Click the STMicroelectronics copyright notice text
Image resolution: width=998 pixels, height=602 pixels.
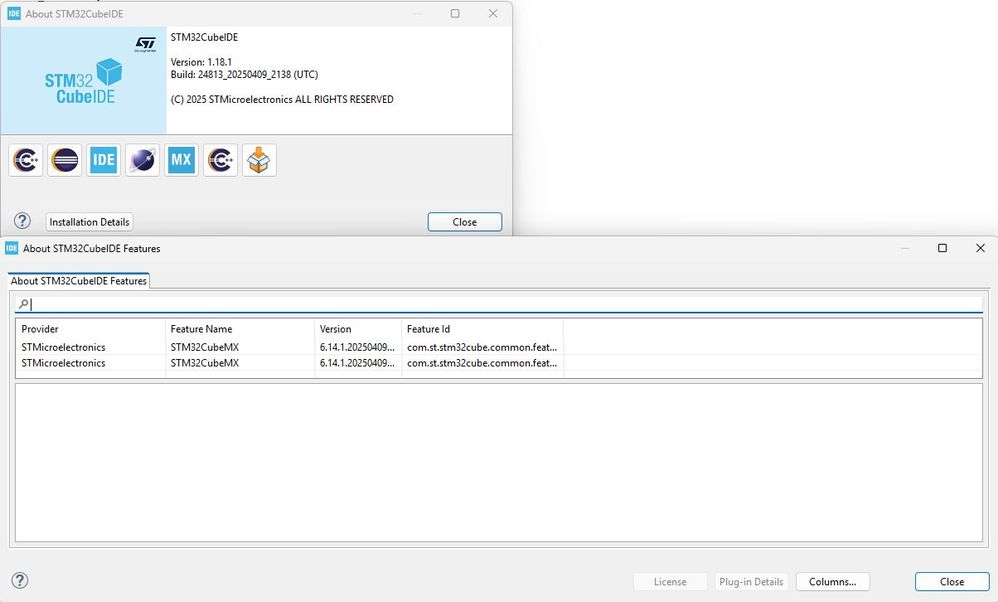(282, 99)
